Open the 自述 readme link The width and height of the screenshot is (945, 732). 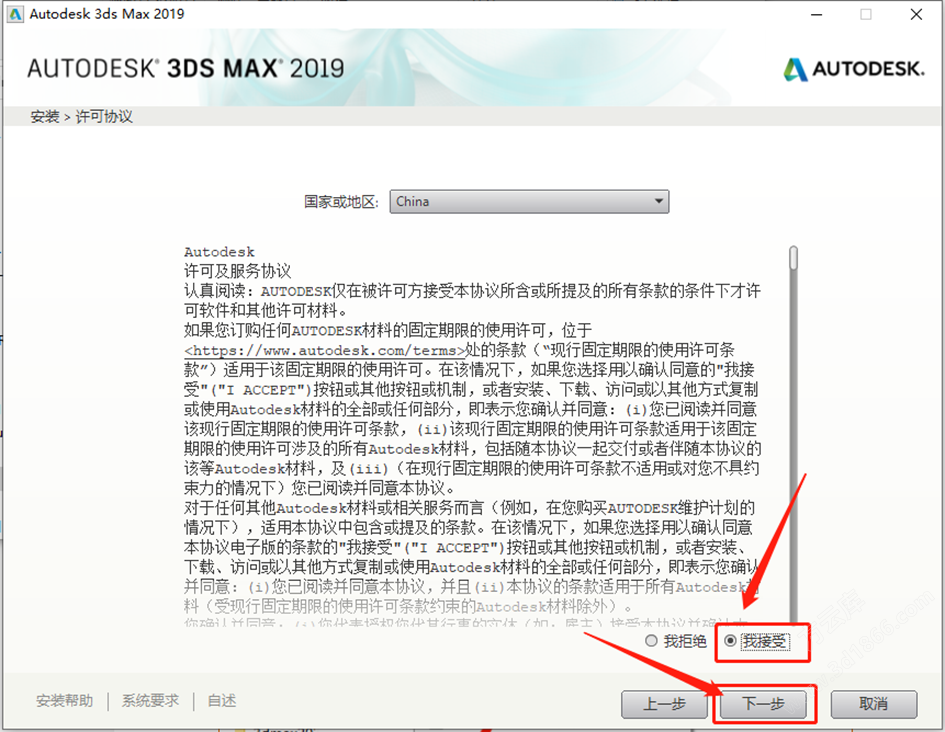pyautogui.click(x=221, y=701)
